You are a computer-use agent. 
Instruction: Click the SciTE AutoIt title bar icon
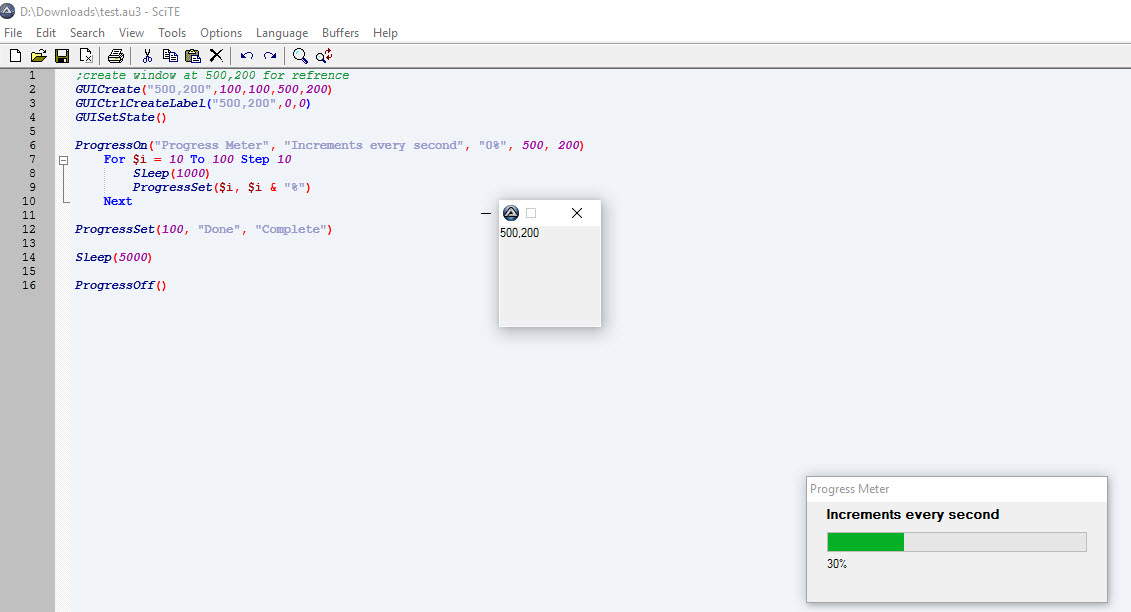point(7,11)
